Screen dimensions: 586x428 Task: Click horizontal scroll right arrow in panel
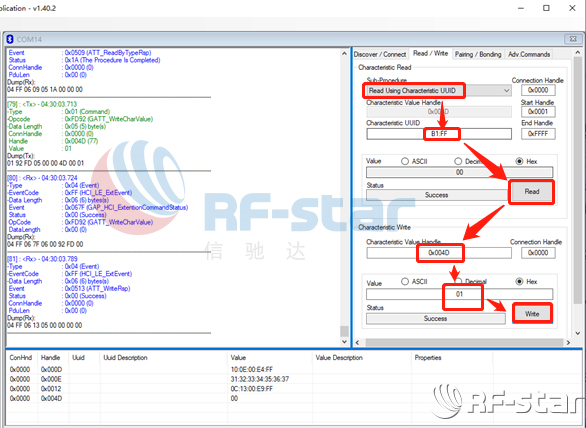[x=568, y=342]
